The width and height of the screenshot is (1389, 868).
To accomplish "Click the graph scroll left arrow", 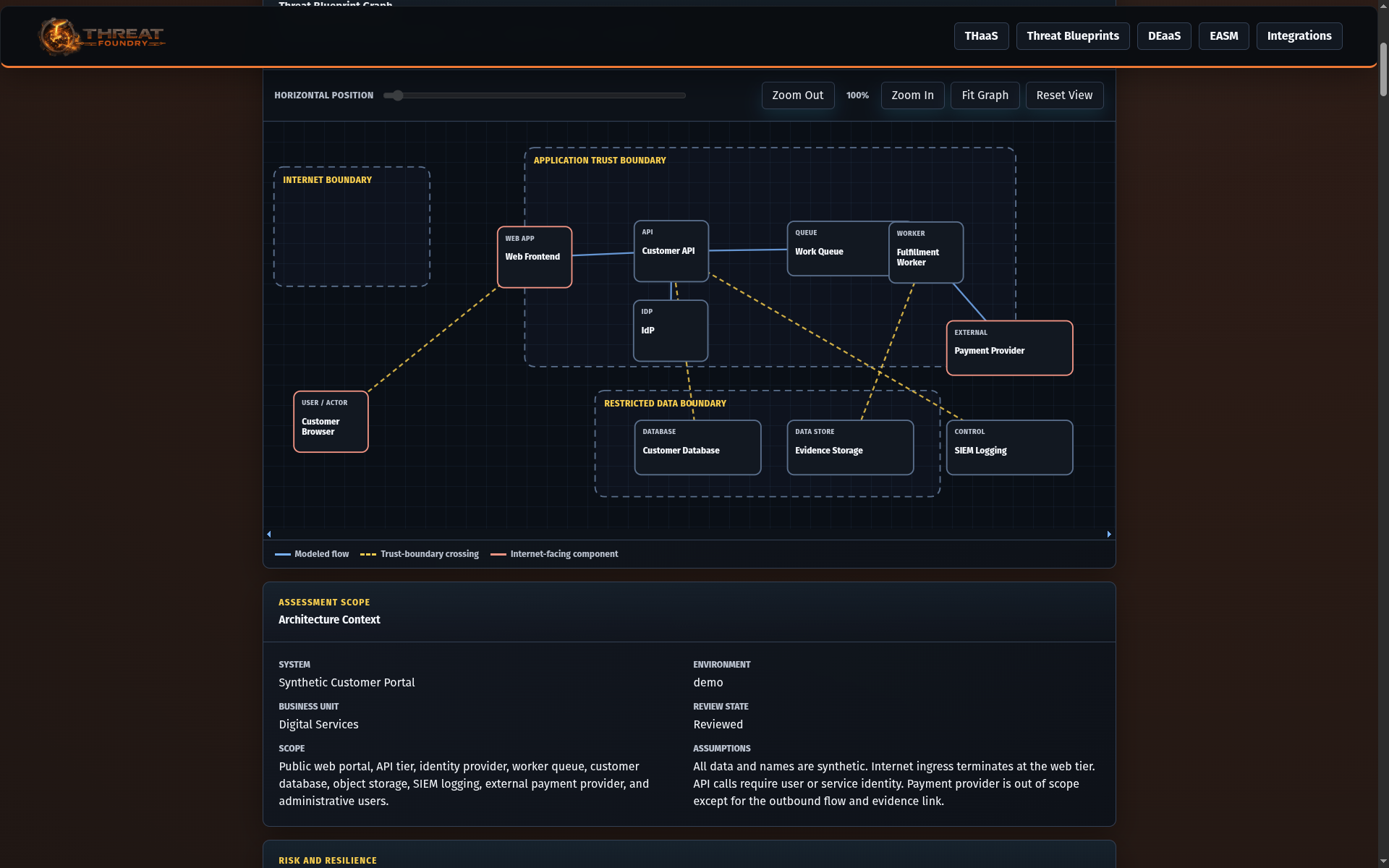I will point(269,534).
